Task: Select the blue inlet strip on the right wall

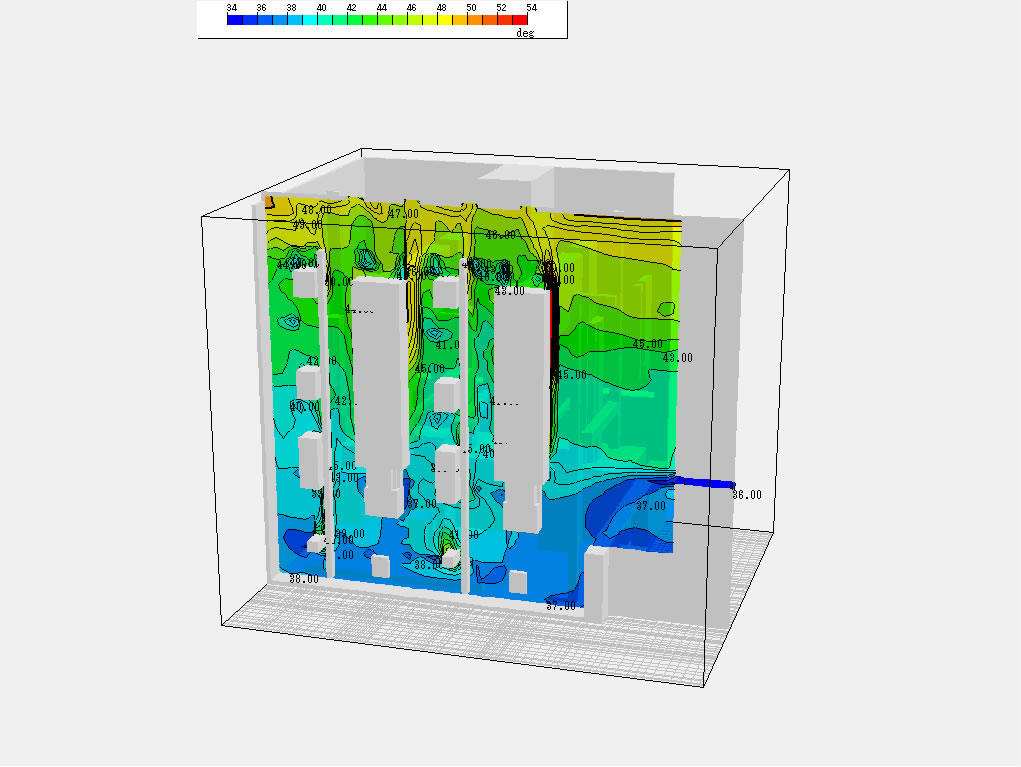Action: (x=703, y=483)
